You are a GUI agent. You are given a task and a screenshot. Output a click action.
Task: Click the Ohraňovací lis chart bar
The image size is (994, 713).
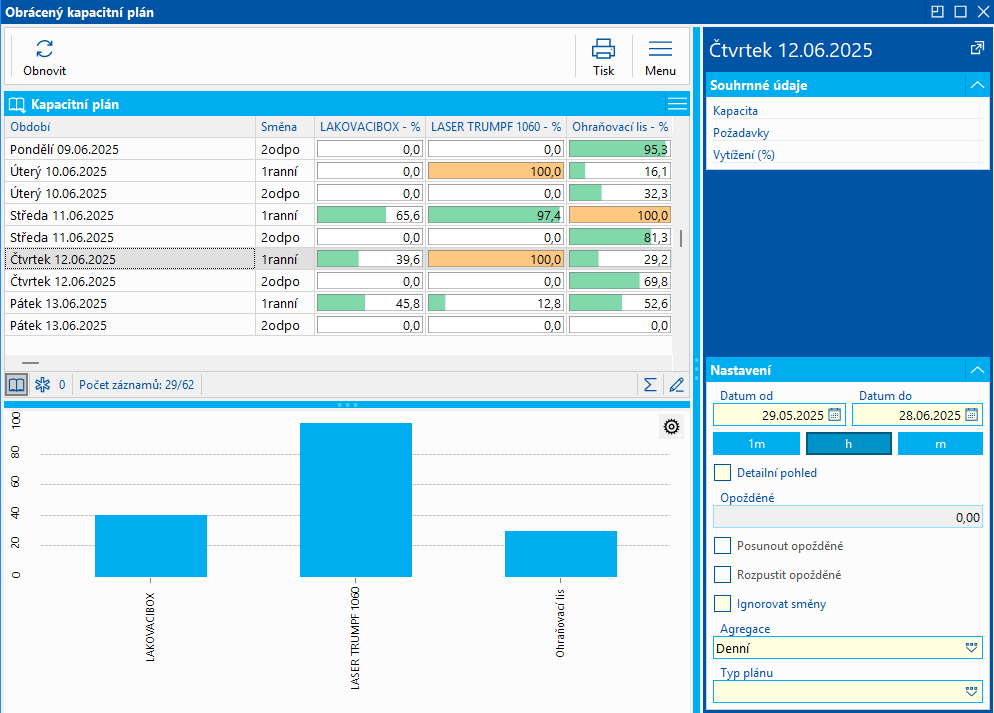[x=560, y=554]
